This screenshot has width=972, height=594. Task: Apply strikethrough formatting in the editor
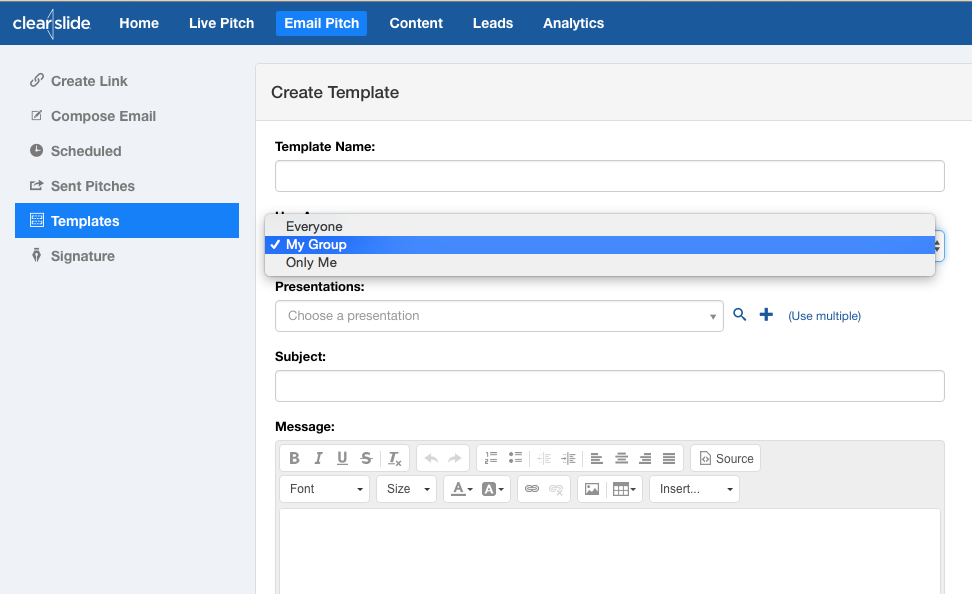[366, 458]
